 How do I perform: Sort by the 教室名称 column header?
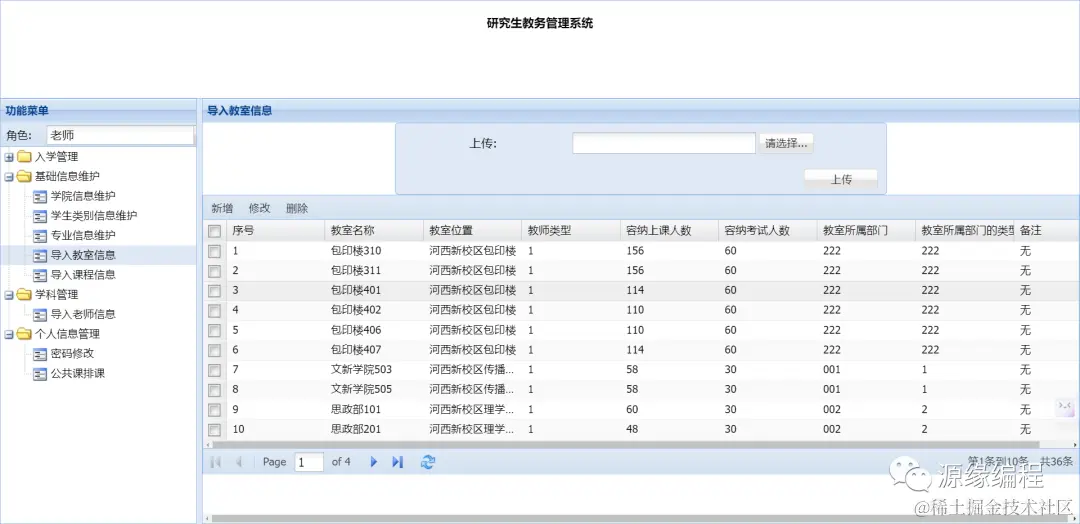coord(374,231)
